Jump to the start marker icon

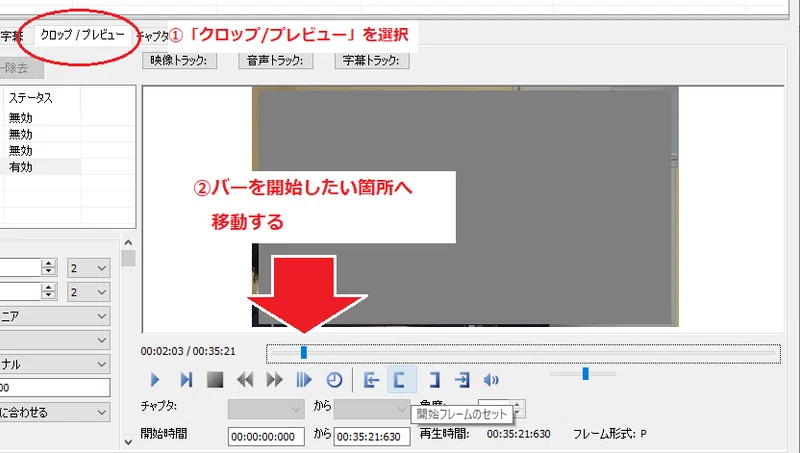coord(371,380)
